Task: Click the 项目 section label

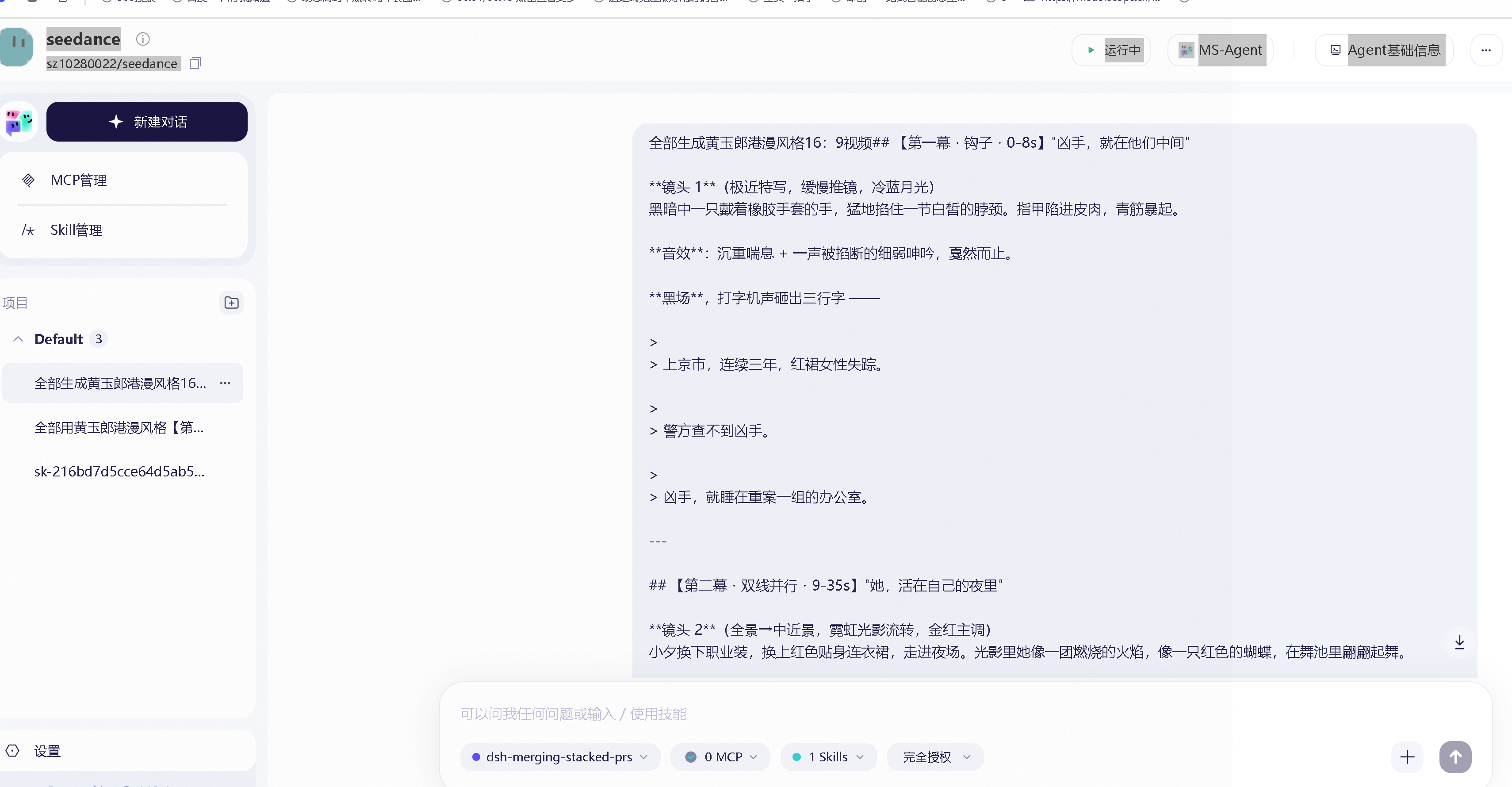Action: click(15, 303)
